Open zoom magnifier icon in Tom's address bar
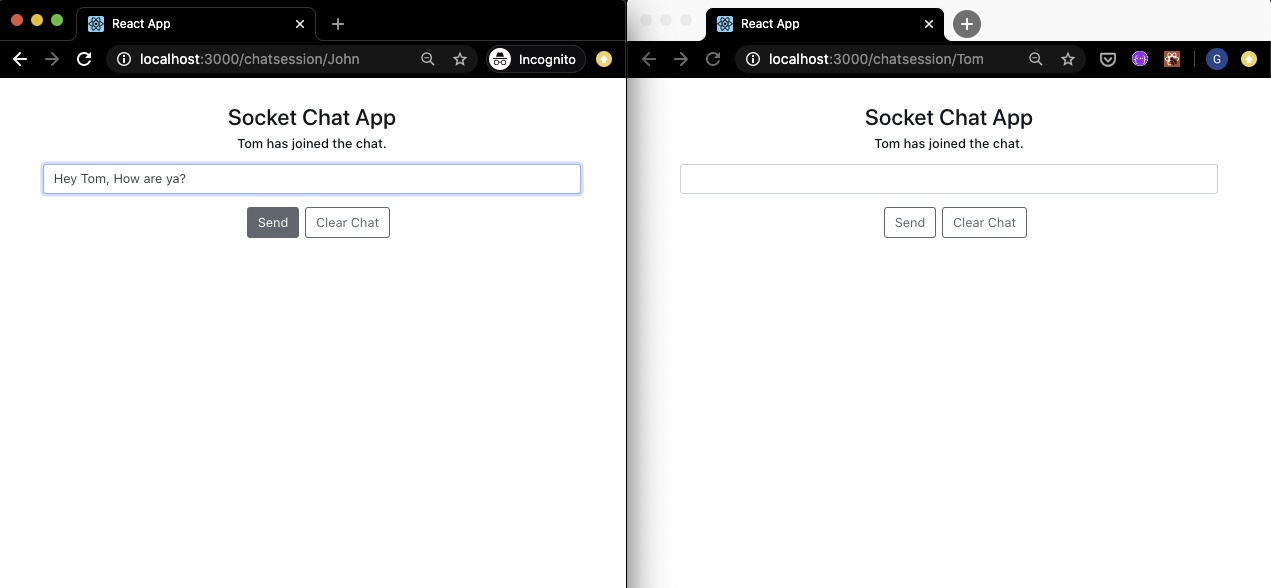1271x588 pixels. click(x=1036, y=59)
